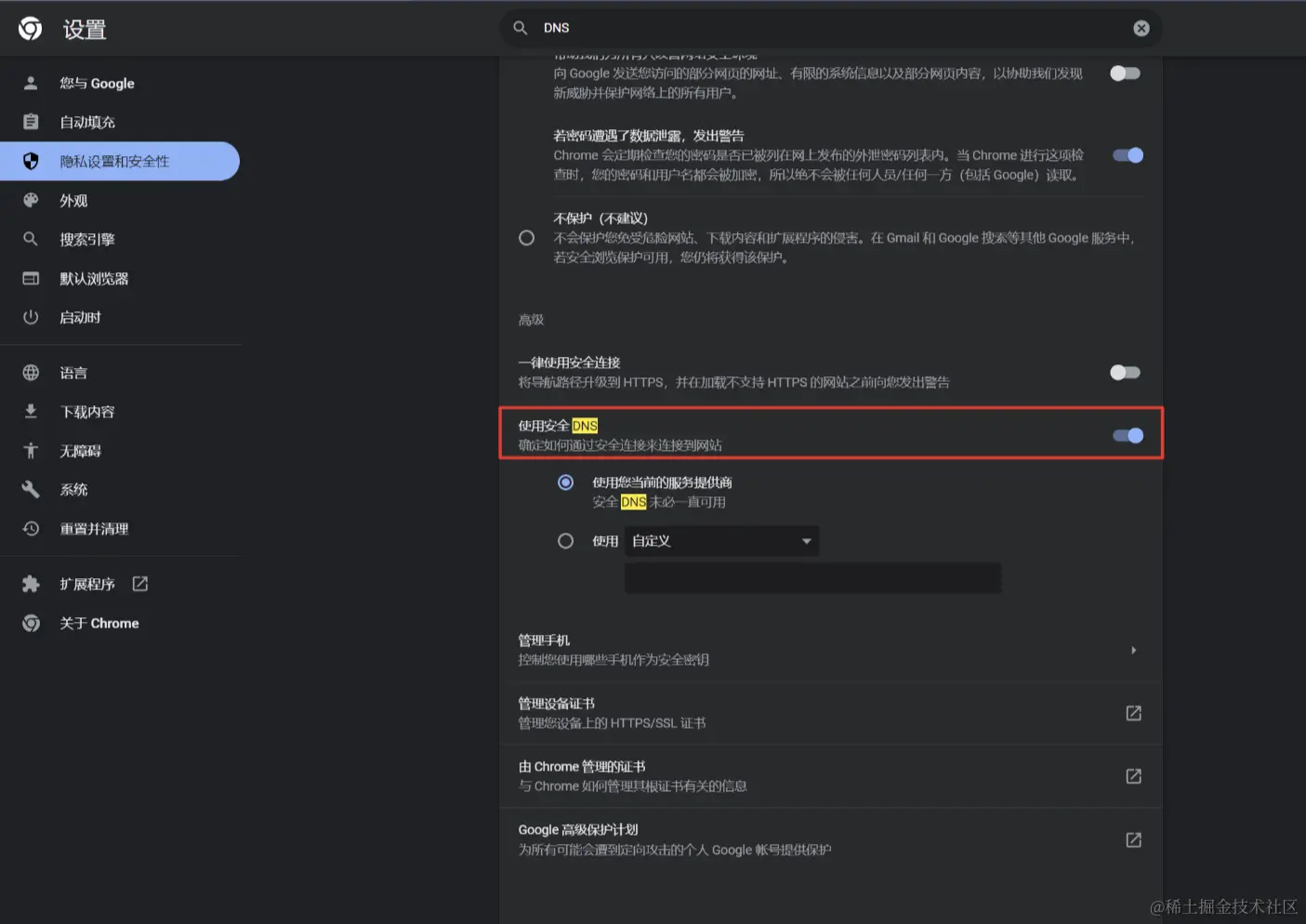1306x924 pixels.
Task: Go to the 启动时 settings page
Action: (120, 317)
